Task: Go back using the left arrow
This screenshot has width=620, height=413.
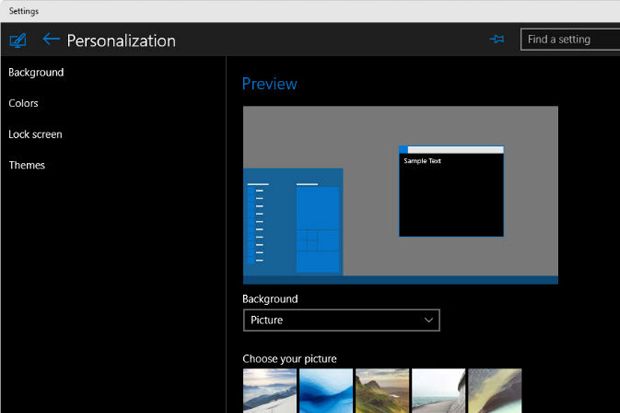Action: tap(51, 39)
